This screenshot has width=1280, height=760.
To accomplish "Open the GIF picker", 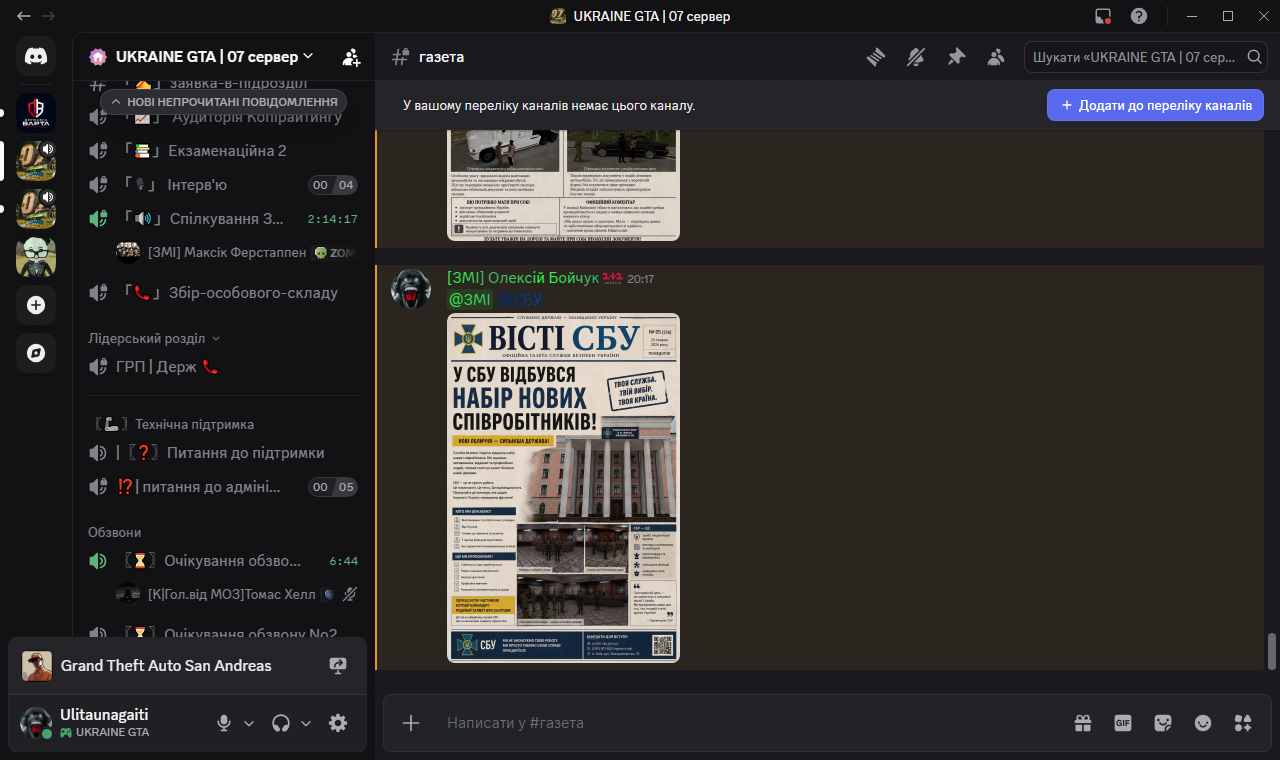I will (1123, 723).
